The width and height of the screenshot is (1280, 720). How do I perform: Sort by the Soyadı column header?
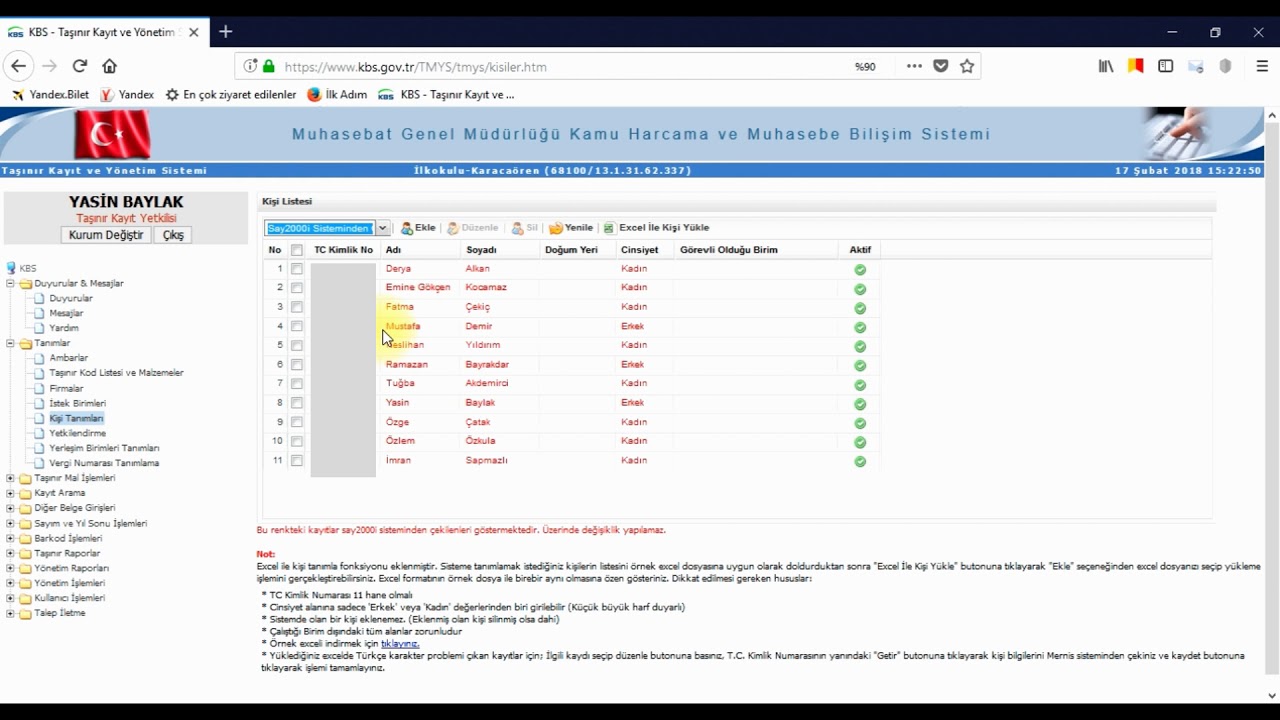pos(481,250)
